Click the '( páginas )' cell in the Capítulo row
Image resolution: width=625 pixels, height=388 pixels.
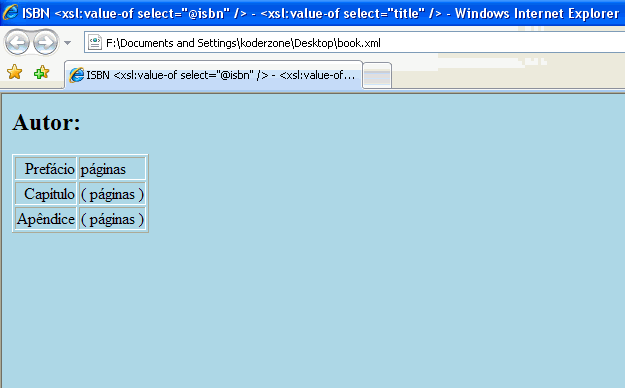(112, 194)
